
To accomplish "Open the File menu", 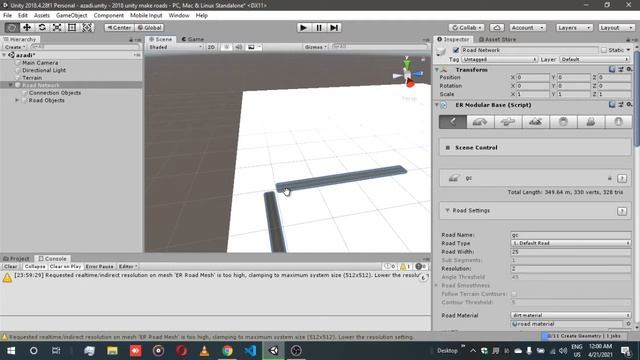I will click(x=7, y=16).
